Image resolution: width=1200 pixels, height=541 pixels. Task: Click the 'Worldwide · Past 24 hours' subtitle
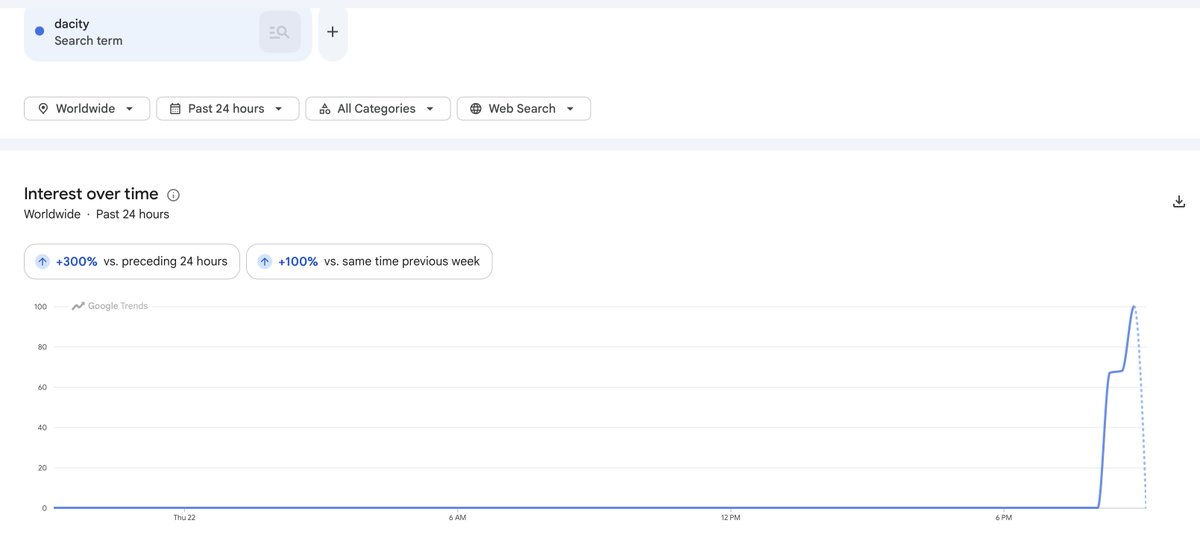pos(97,214)
